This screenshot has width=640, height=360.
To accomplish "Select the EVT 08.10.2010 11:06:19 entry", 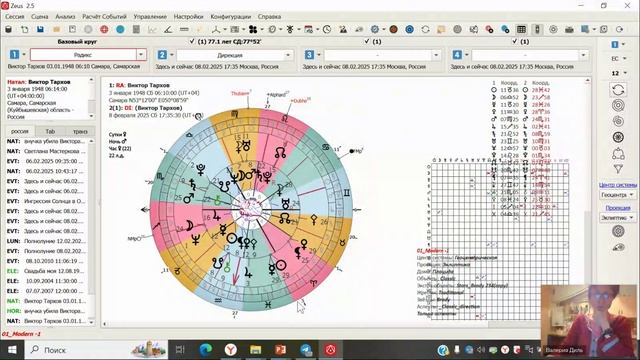I will pyautogui.click(x=47, y=261).
